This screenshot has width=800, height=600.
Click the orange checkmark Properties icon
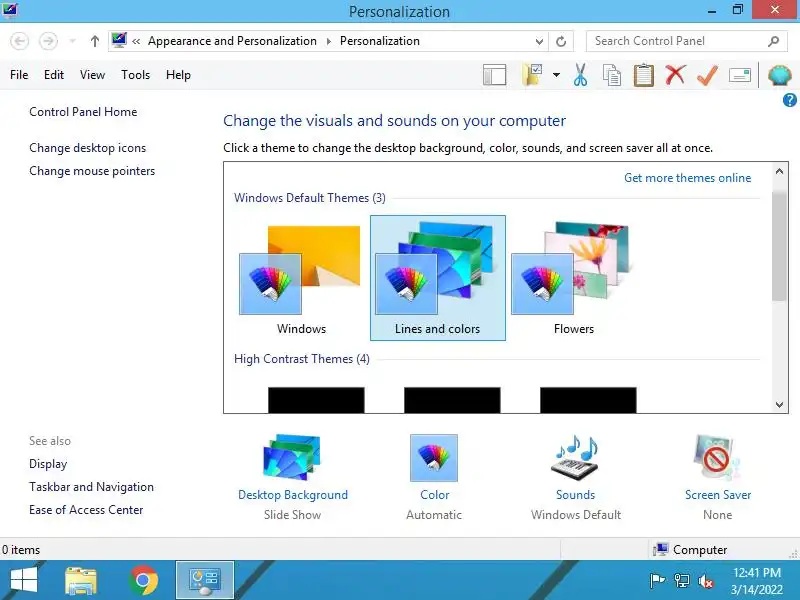(707, 76)
